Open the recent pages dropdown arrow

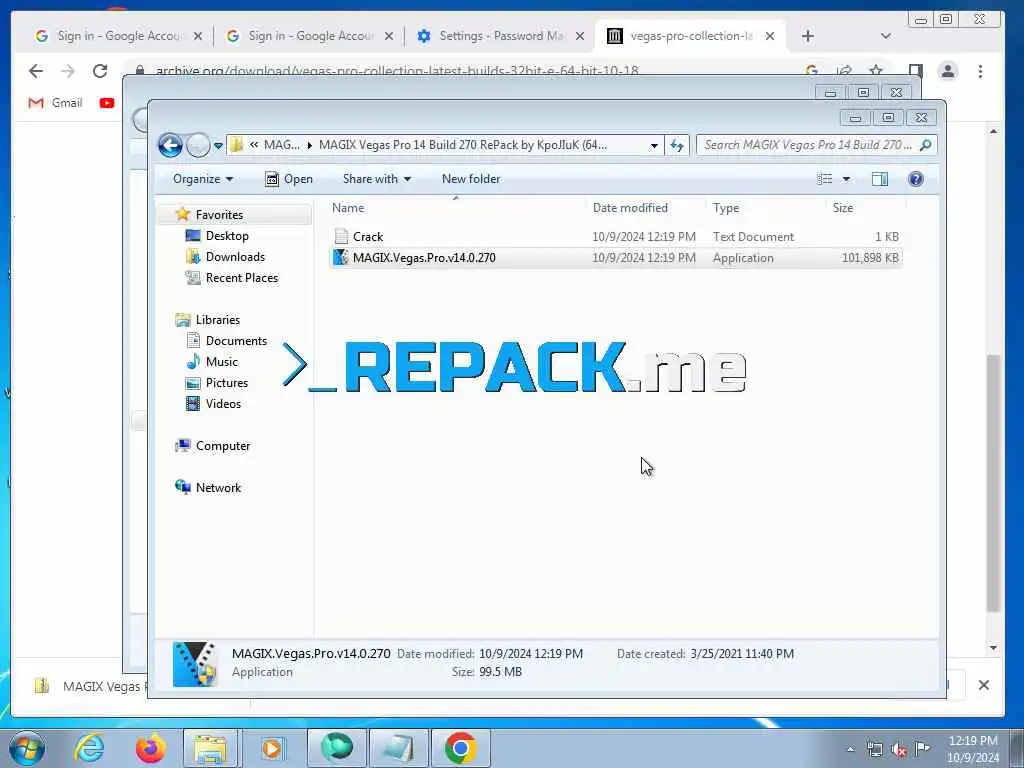pos(218,146)
